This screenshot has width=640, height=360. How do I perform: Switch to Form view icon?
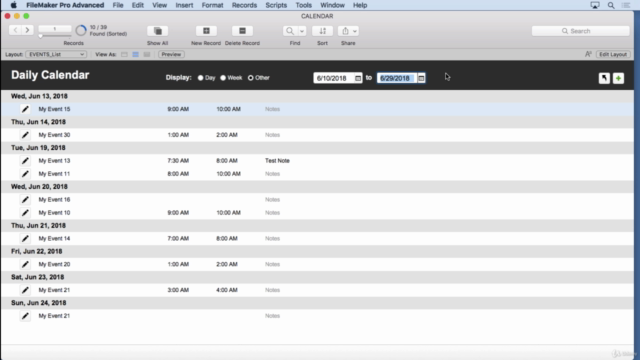[x=124, y=54]
